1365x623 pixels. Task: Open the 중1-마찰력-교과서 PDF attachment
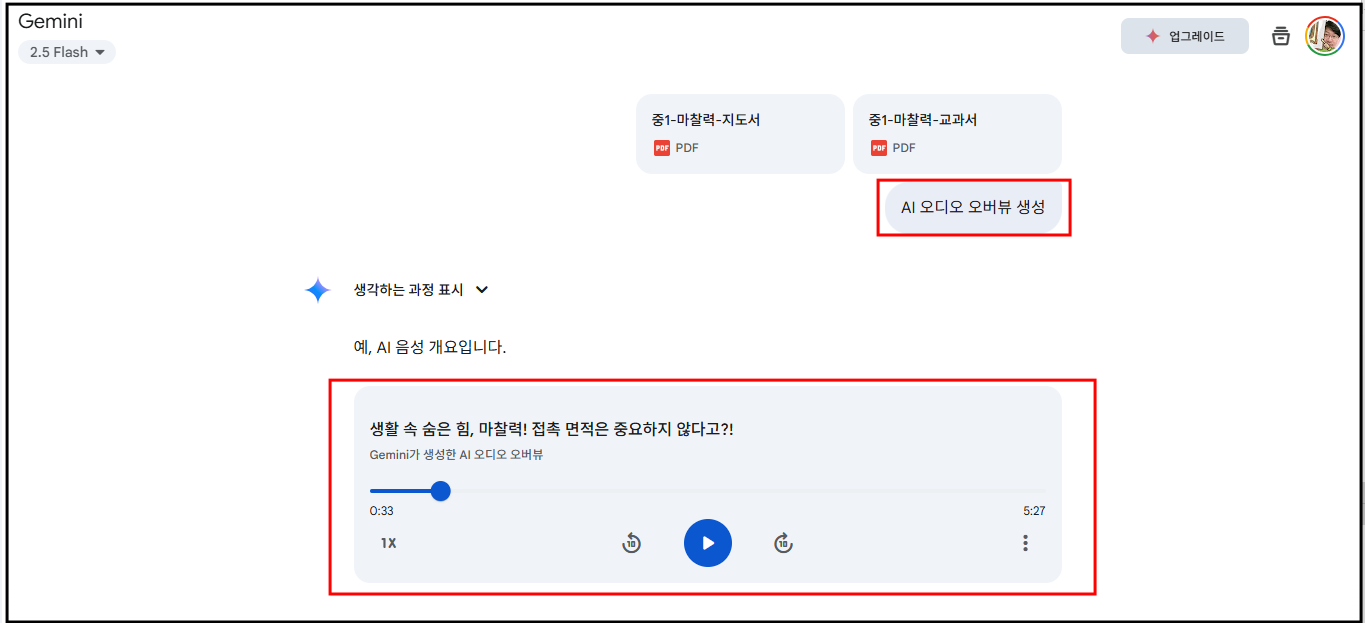tap(957, 134)
